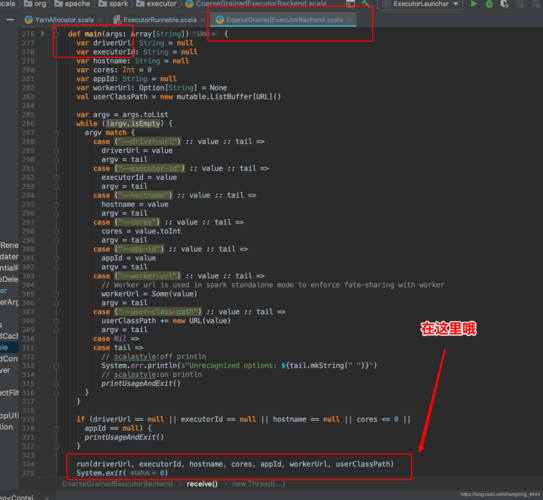Click the "--user-class-path" string on line 307
The image size is (543, 500).
click(158, 312)
